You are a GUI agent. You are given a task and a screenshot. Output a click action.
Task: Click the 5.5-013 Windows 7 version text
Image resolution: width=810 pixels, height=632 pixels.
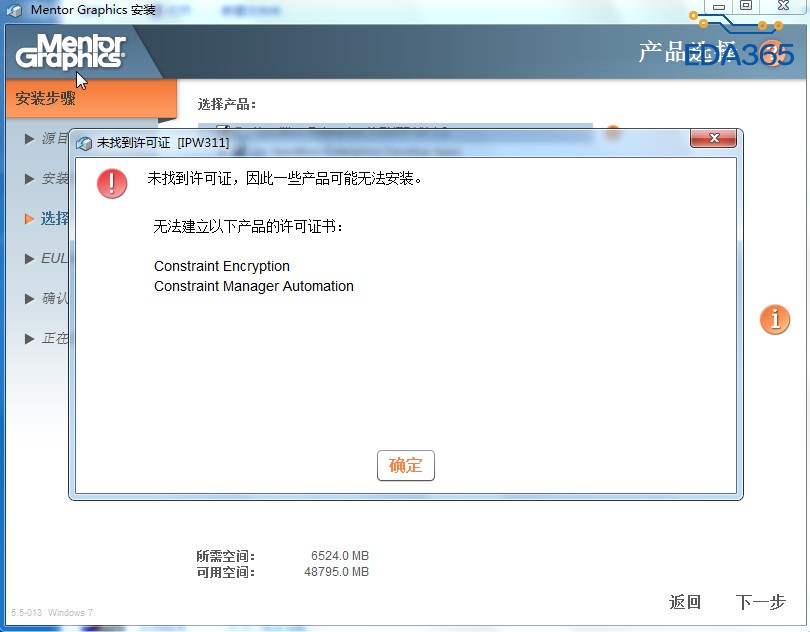[52, 612]
